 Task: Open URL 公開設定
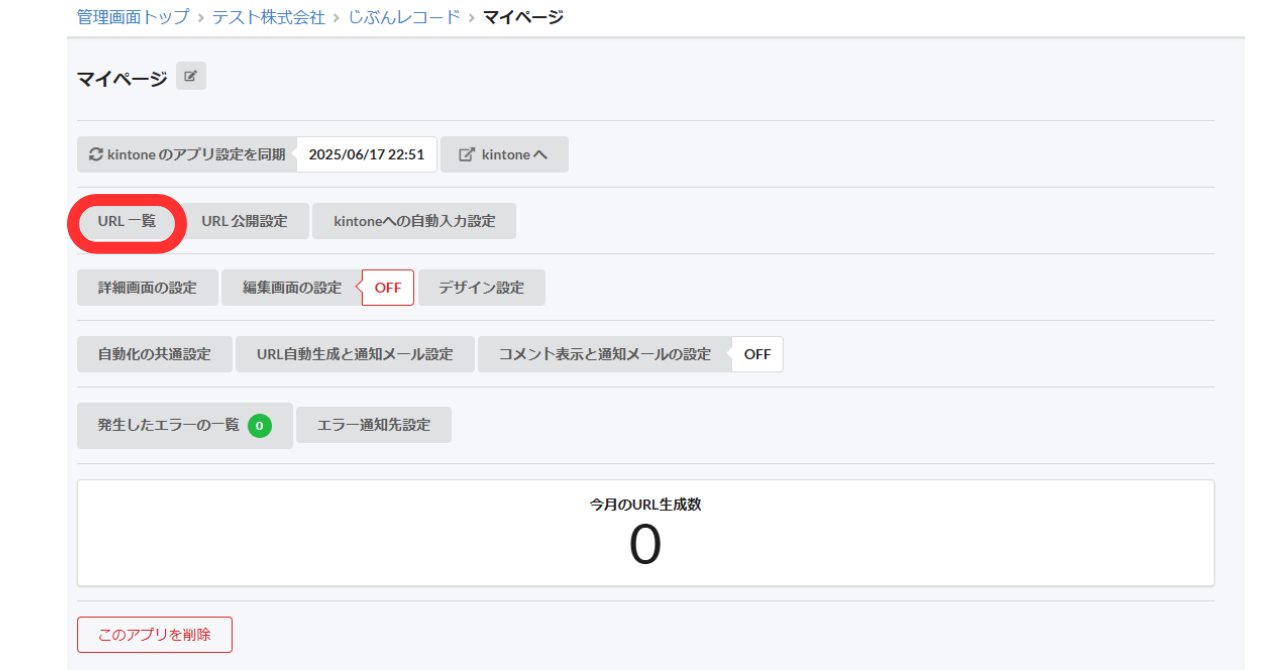[x=244, y=222]
